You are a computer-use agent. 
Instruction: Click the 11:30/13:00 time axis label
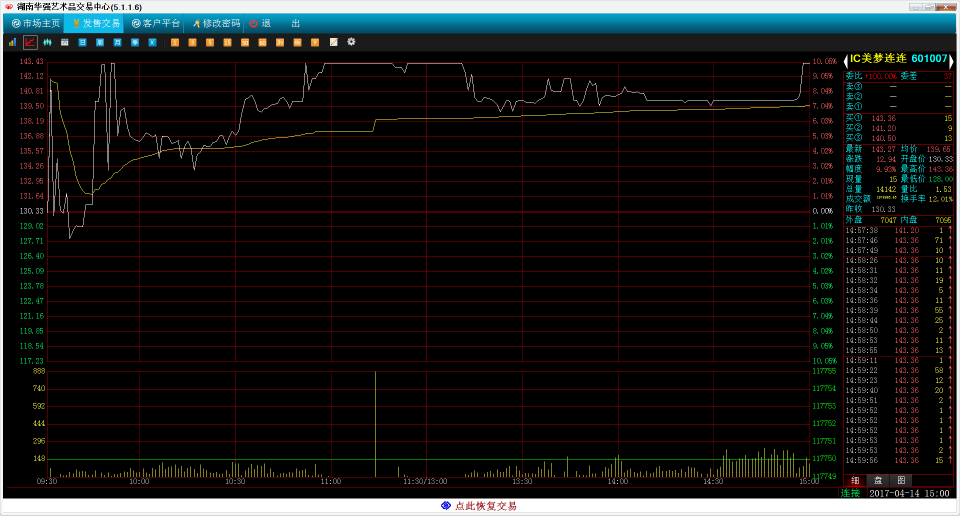click(426, 482)
